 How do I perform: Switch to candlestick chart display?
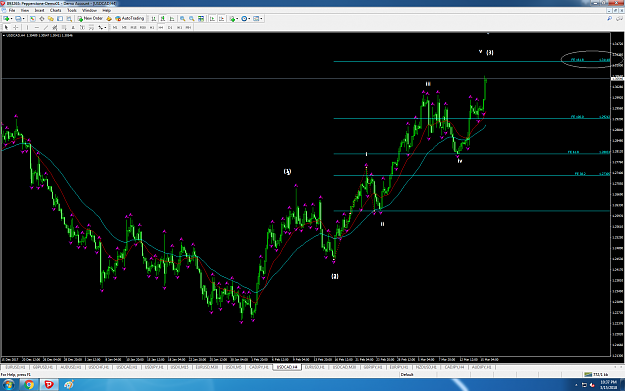(x=163, y=18)
